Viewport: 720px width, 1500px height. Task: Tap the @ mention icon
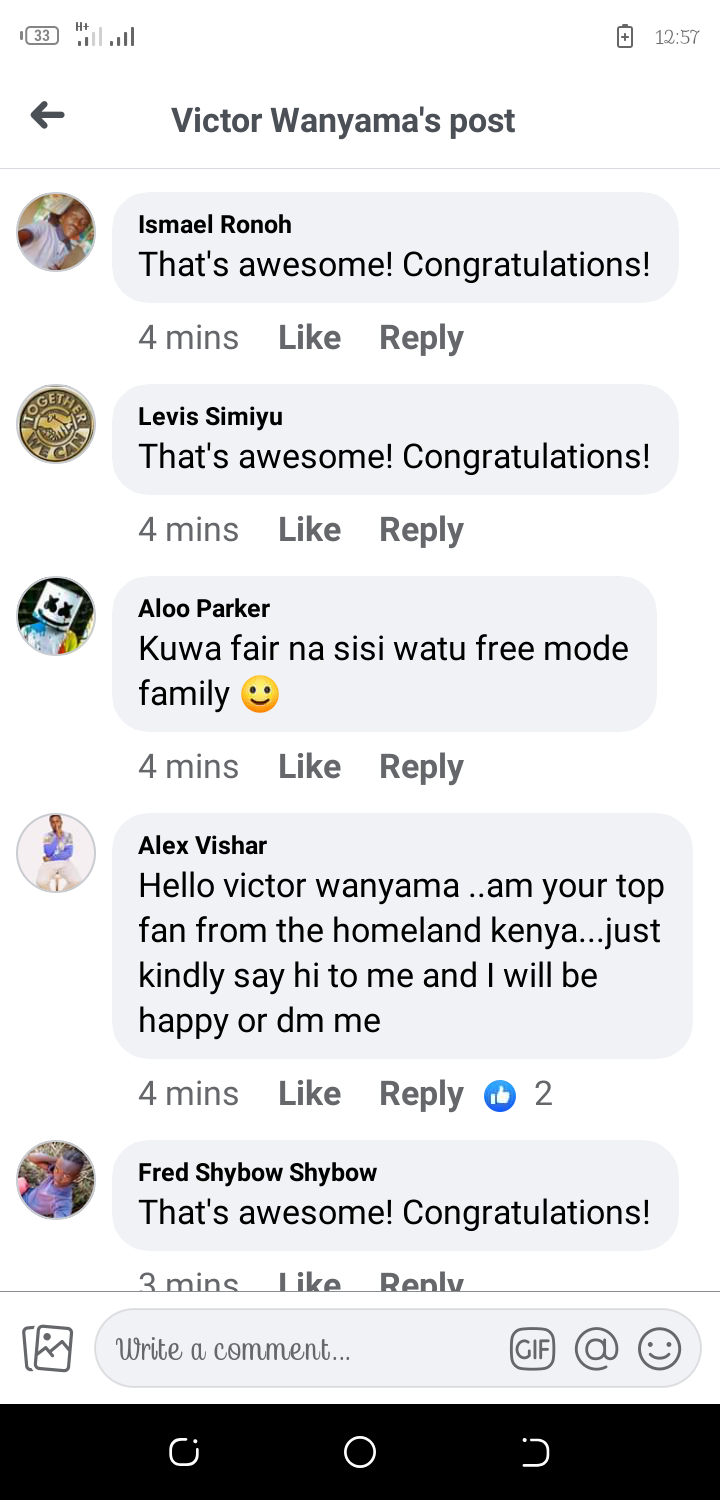pyautogui.click(x=597, y=1349)
